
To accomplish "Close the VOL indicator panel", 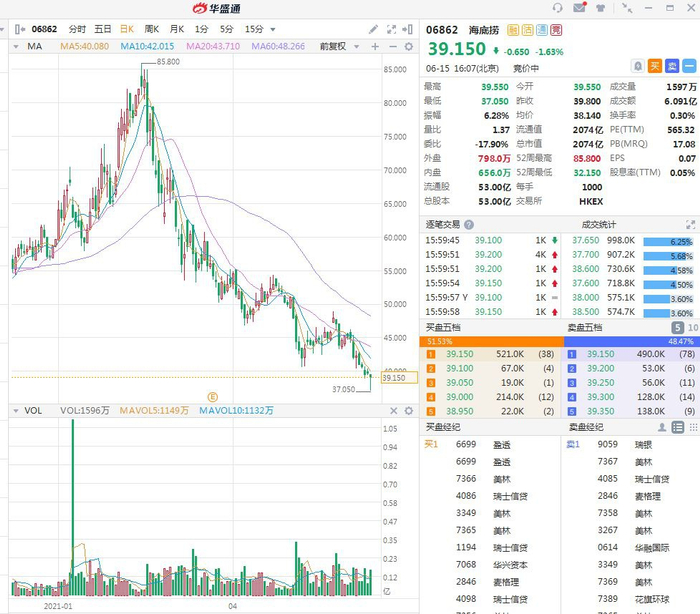I will tap(393, 410).
